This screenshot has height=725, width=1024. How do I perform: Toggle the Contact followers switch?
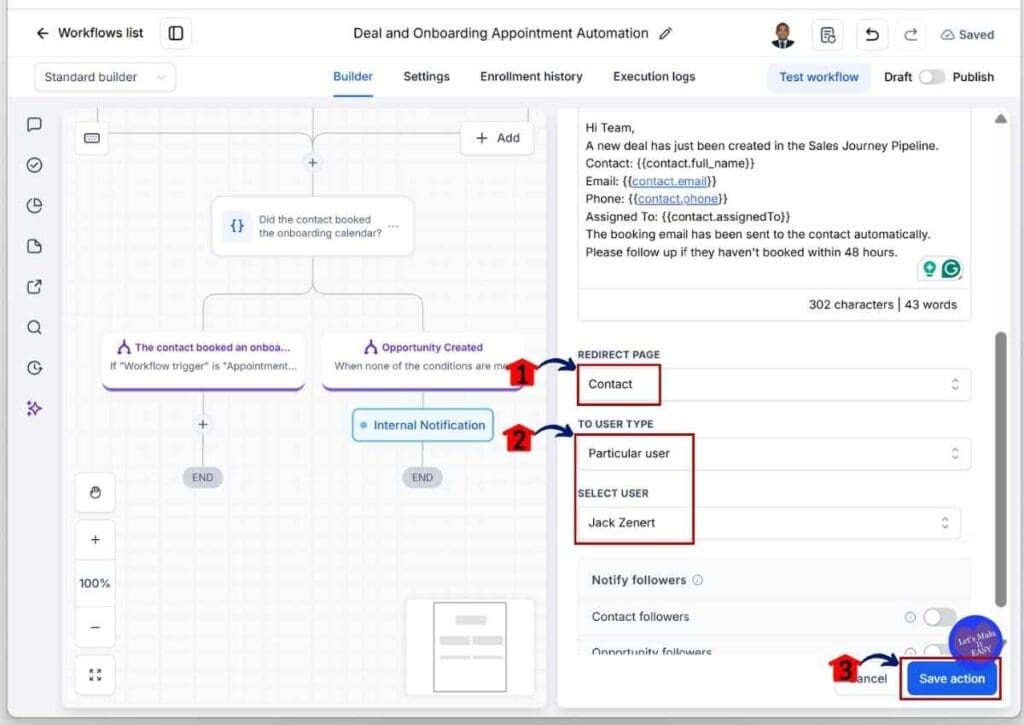tap(938, 617)
